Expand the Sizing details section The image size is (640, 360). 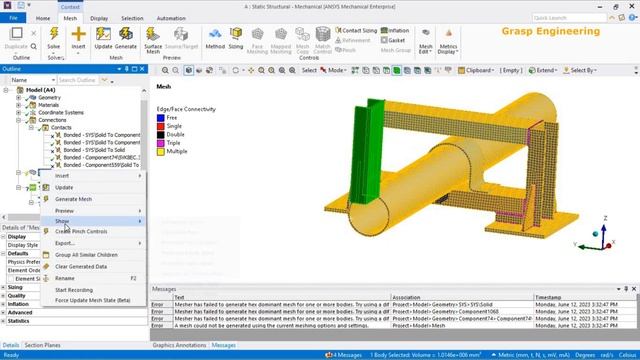(x=3, y=287)
